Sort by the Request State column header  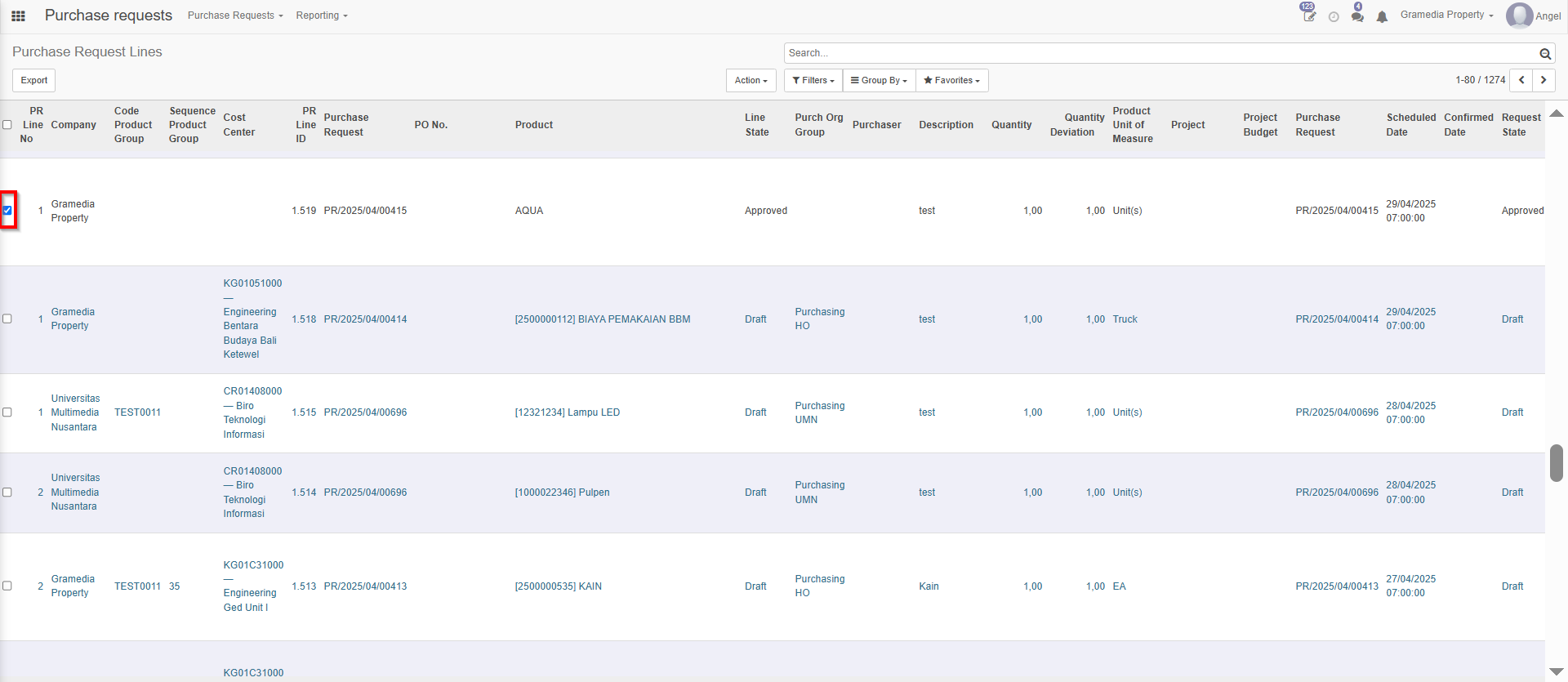[x=1521, y=125]
